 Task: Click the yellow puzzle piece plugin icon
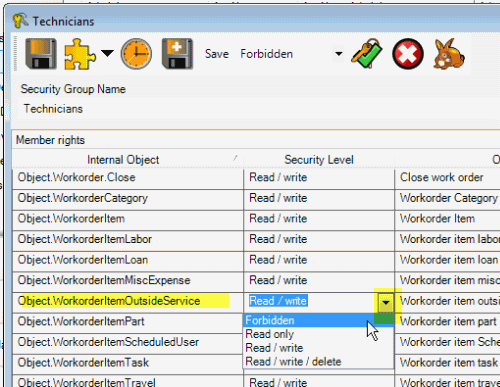[80, 54]
